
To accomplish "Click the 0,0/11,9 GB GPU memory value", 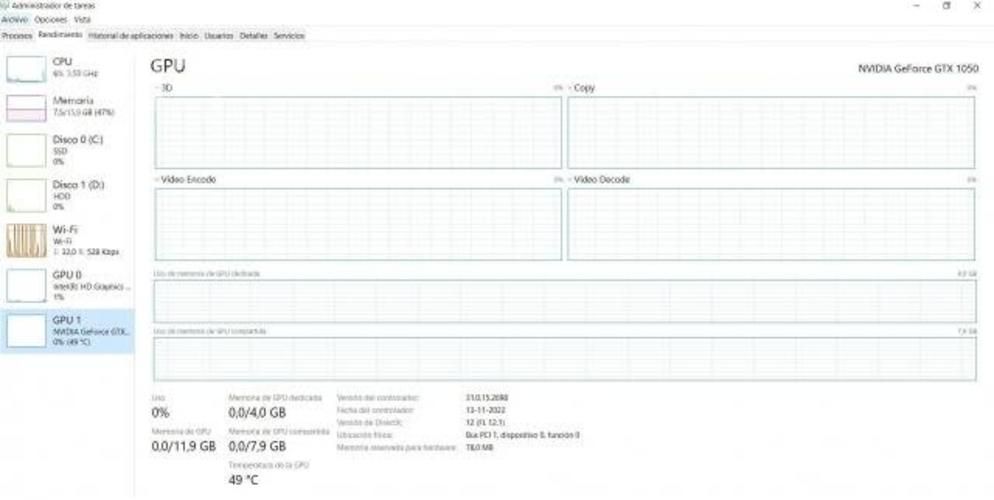I will (184, 446).
